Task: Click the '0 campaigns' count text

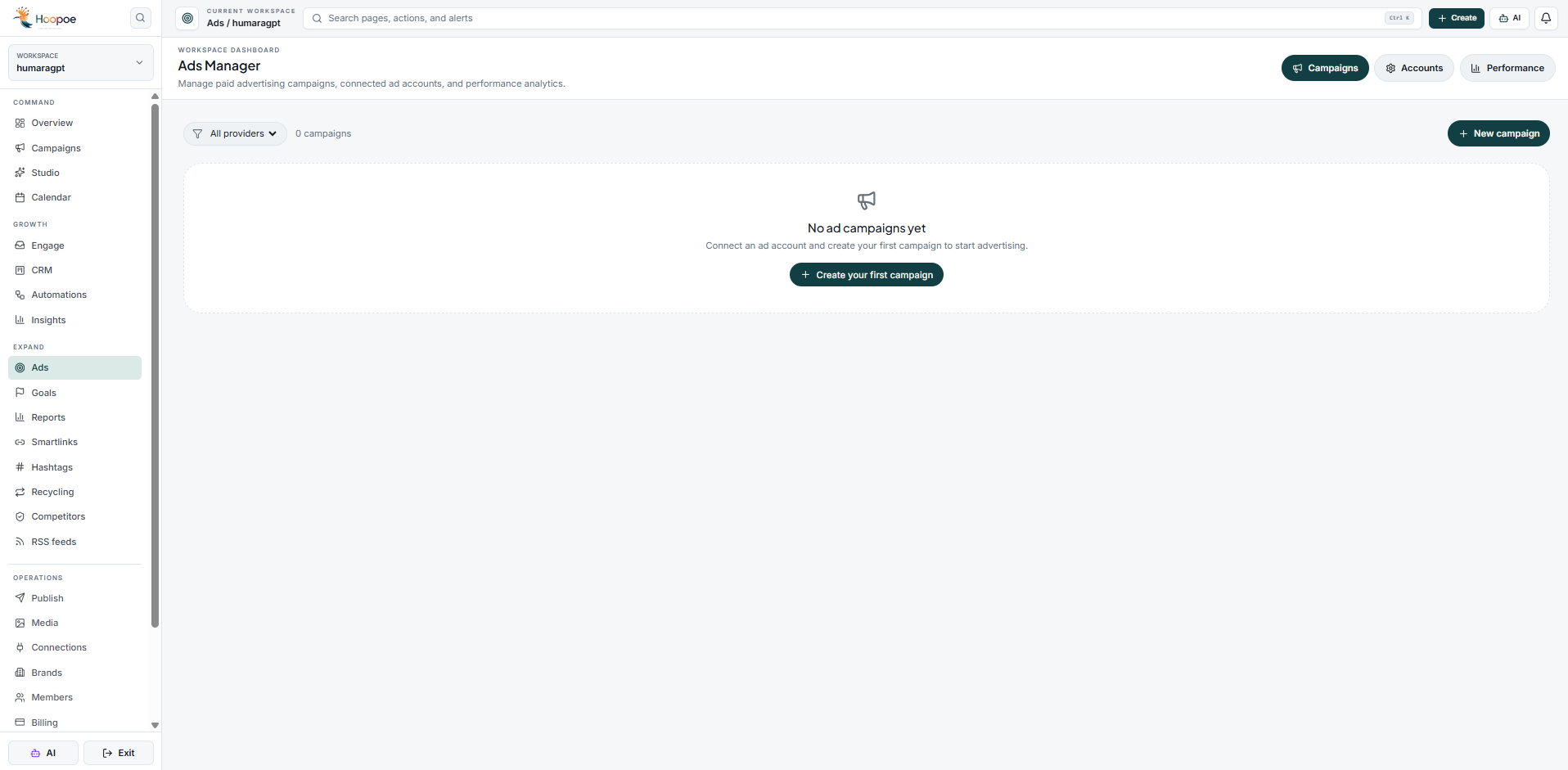Action: 323,133
